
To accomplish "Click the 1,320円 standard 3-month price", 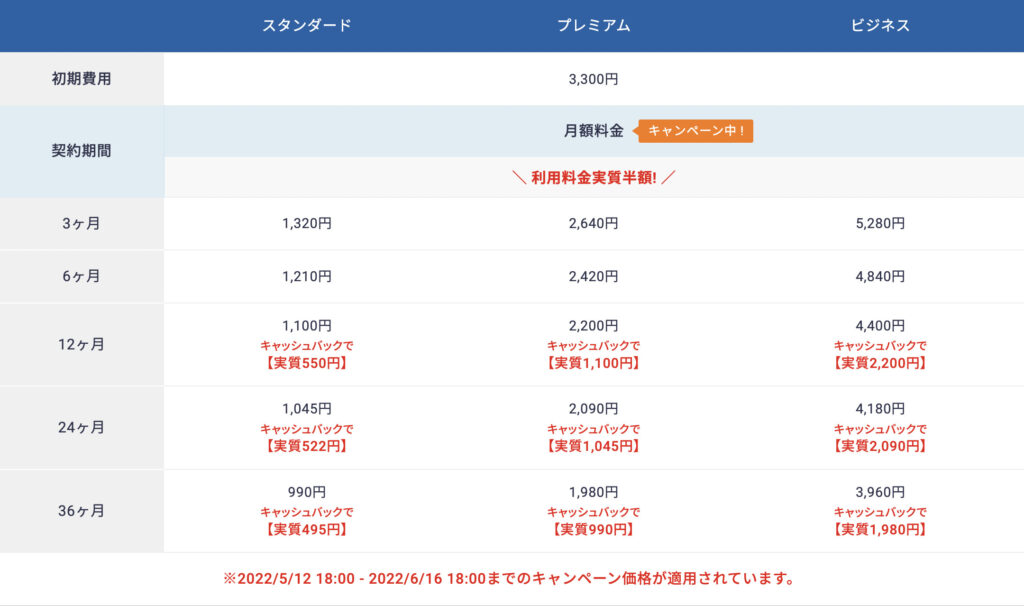I will pyautogui.click(x=307, y=223).
